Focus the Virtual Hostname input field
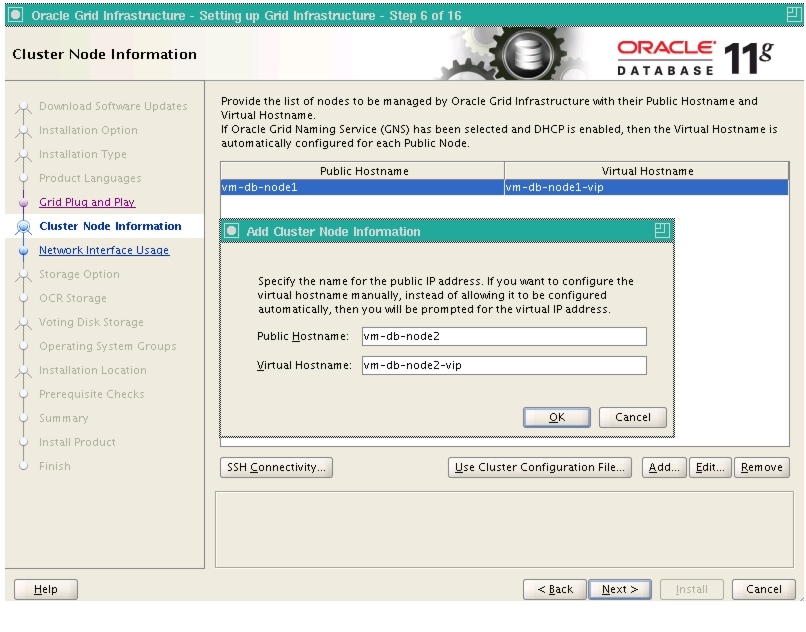806x632 pixels. (x=504, y=365)
